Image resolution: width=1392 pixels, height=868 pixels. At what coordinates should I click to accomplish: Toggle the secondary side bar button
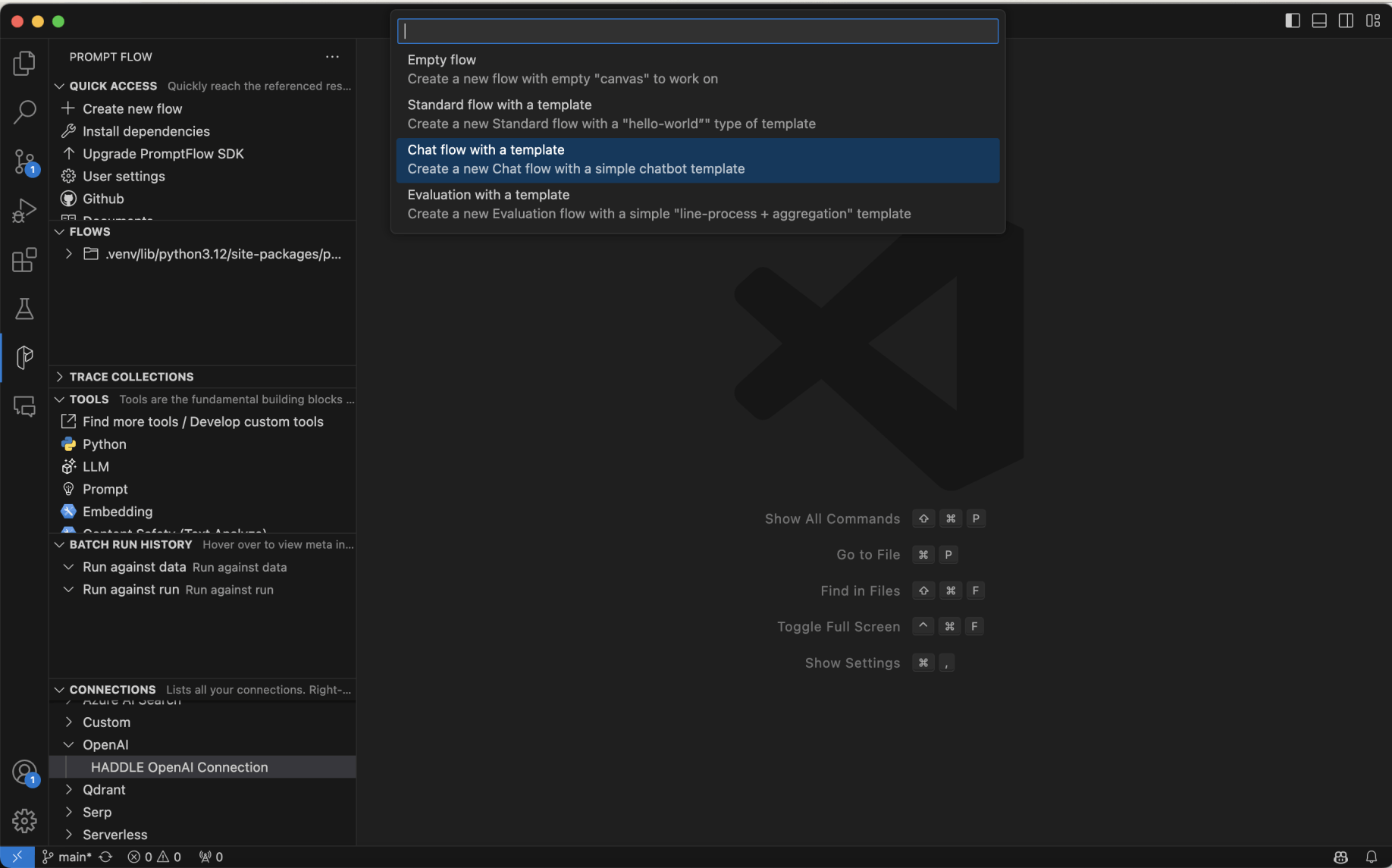(1346, 20)
